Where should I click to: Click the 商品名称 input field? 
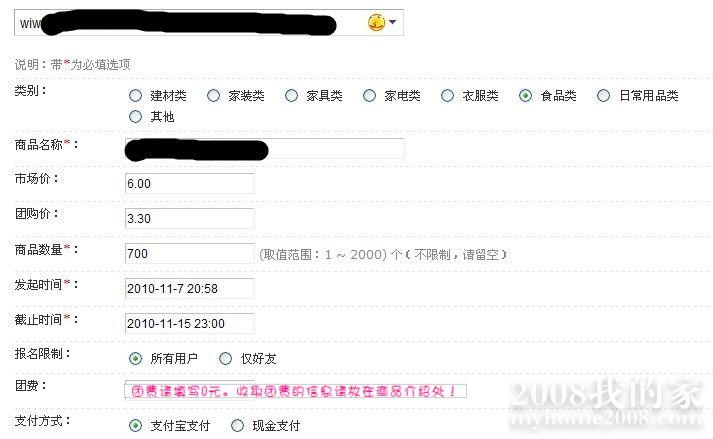[265, 149]
